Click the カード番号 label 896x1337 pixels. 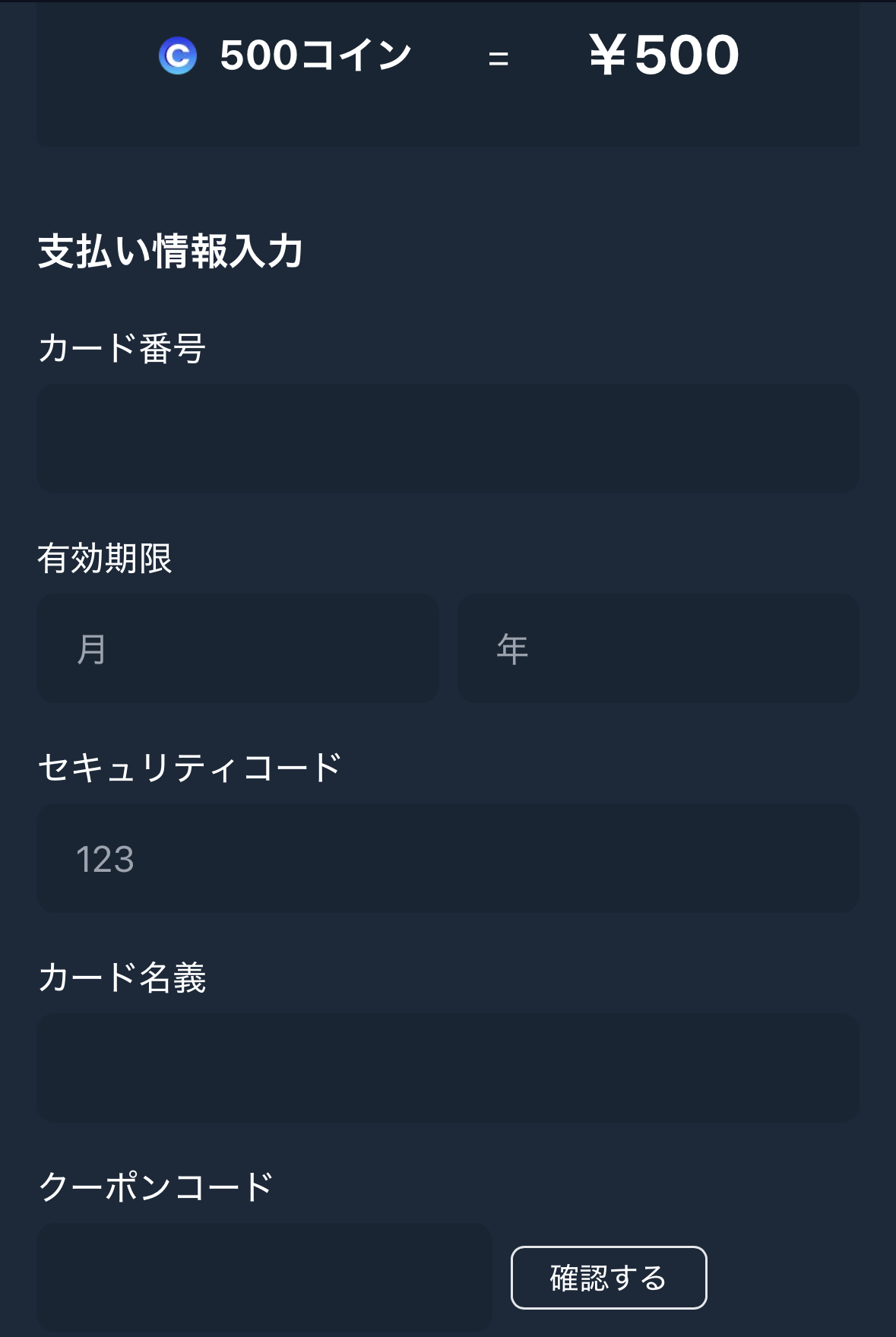pyautogui.click(x=122, y=348)
